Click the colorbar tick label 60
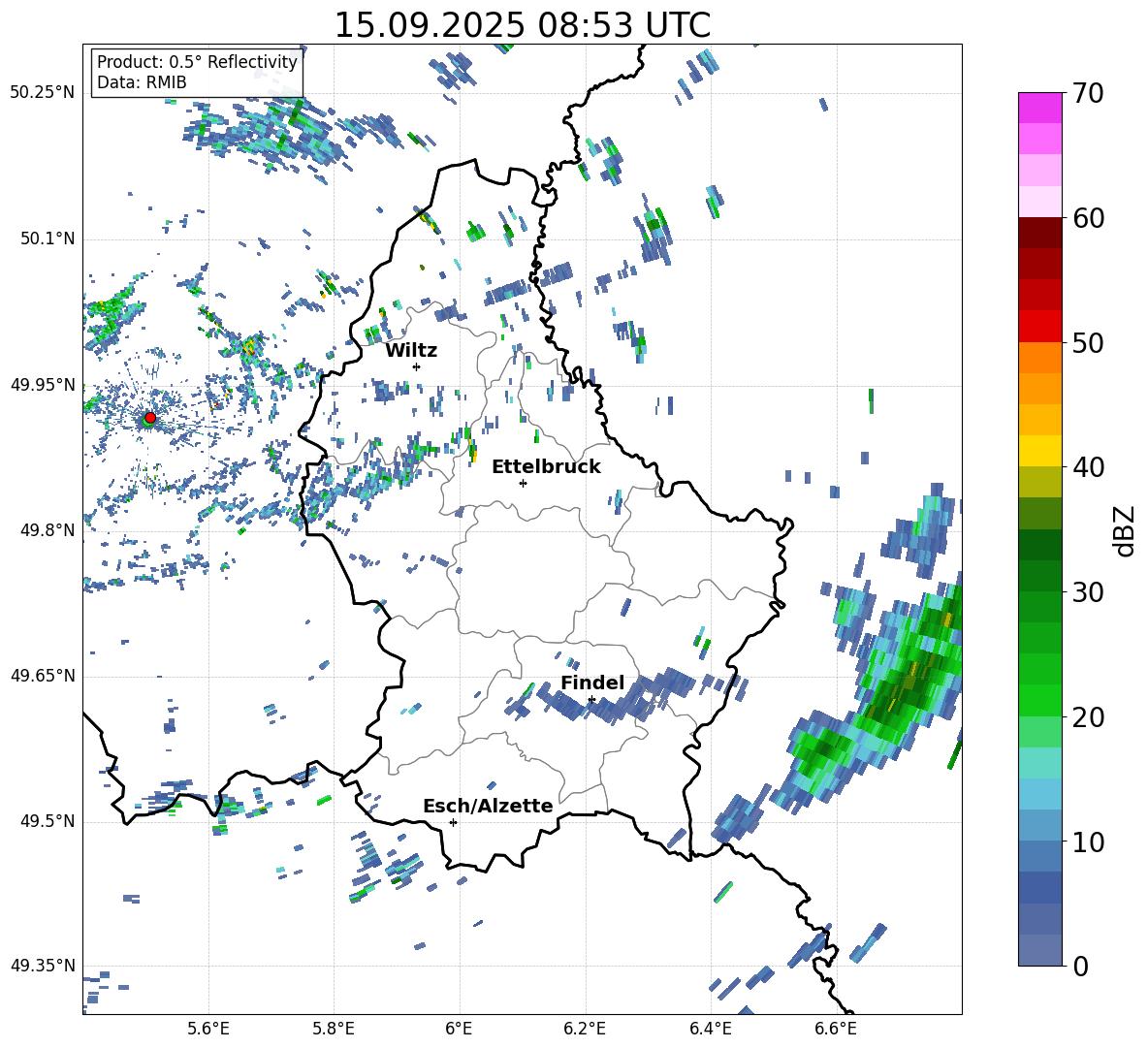 (x=1088, y=218)
